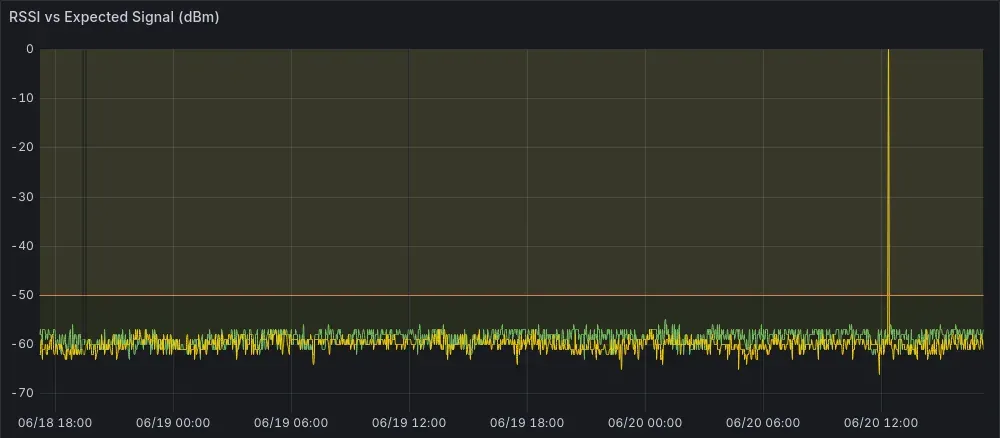
Task: Select the 06/20 12:00 time axis label
Action: (x=881, y=423)
